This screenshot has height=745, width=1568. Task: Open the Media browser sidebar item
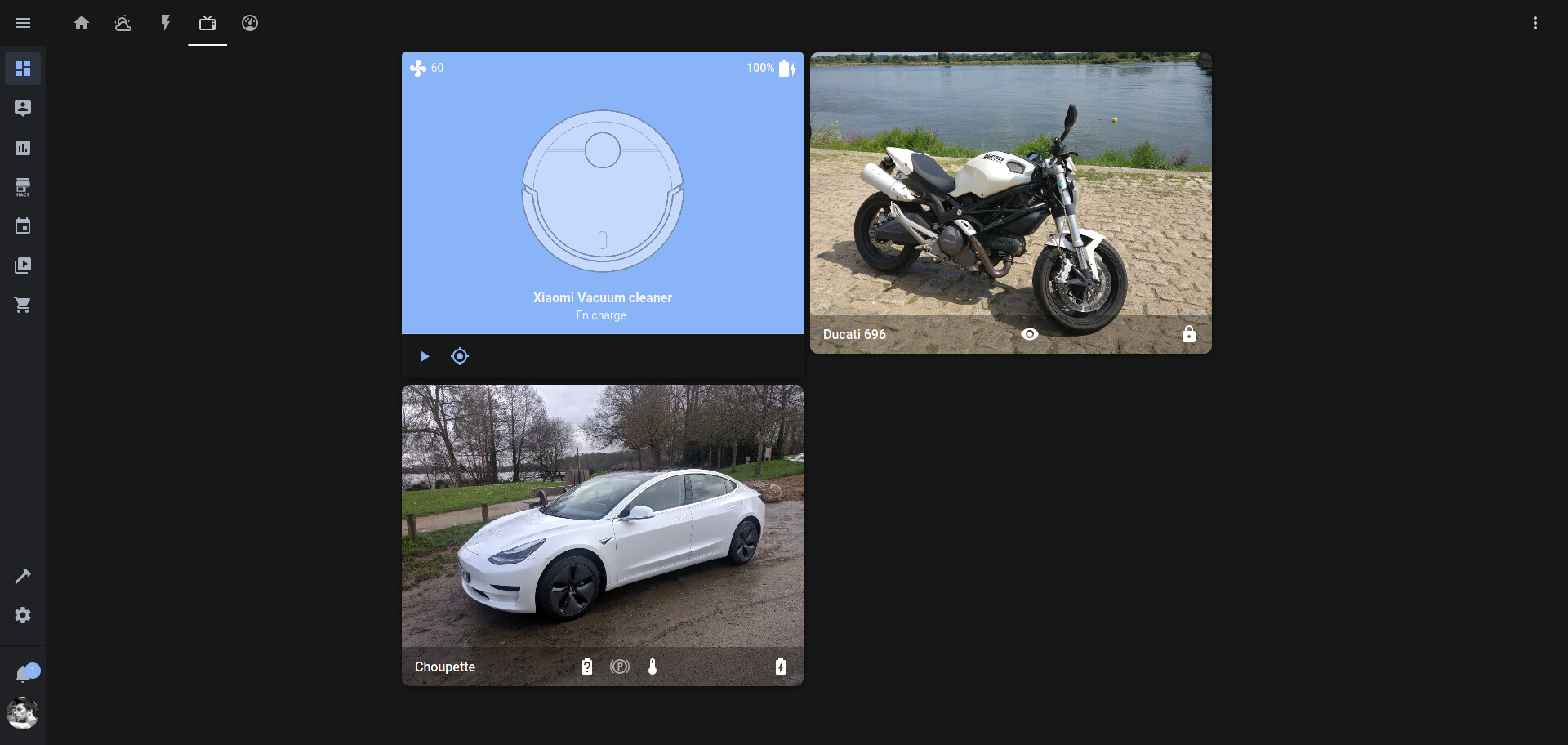[x=23, y=265]
